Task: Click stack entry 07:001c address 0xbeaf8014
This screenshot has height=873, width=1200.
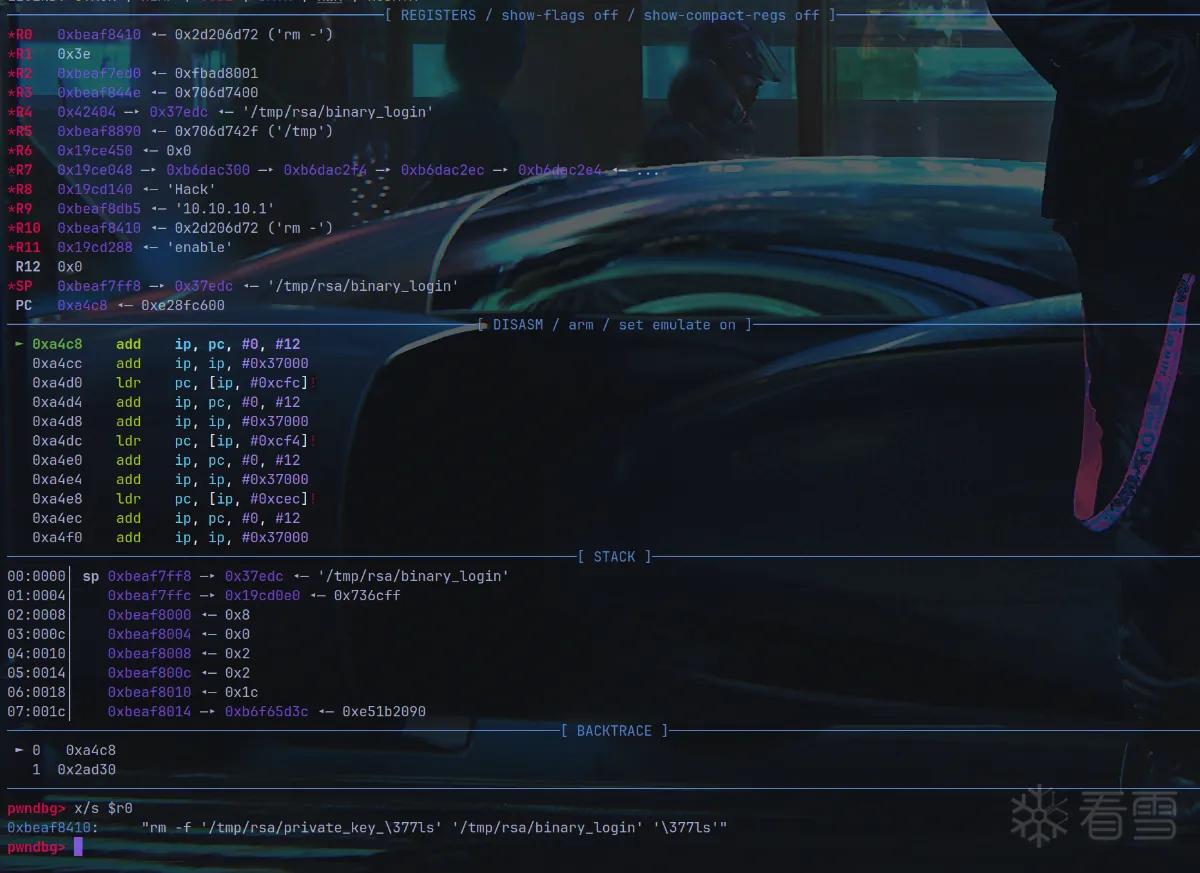Action: pyautogui.click(x=149, y=712)
